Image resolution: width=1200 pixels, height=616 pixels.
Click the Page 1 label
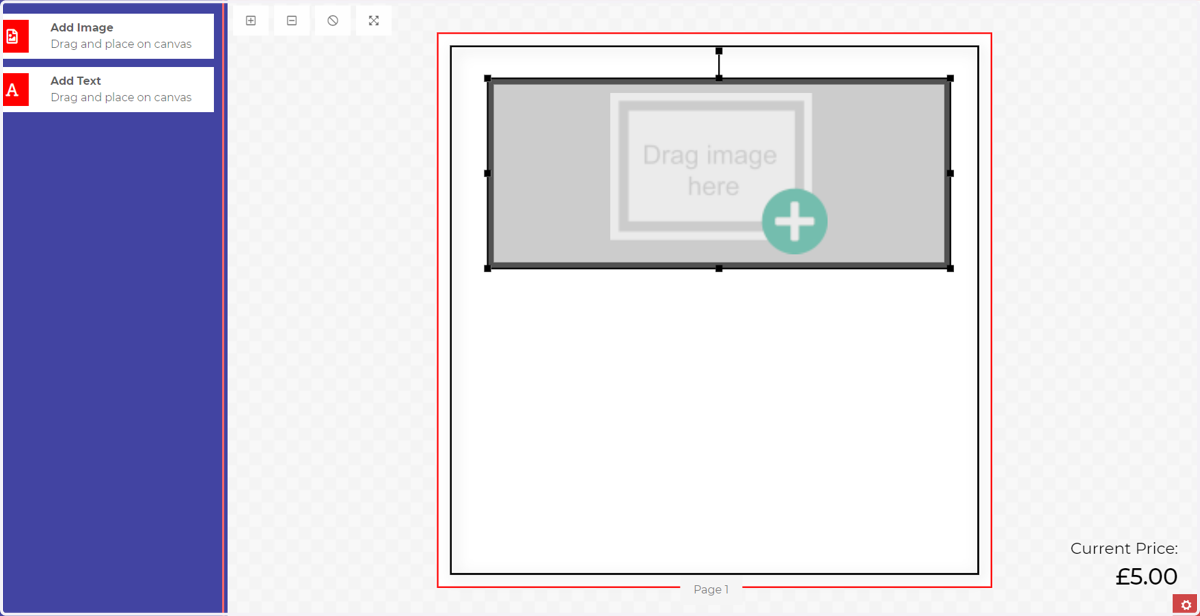[711, 590]
